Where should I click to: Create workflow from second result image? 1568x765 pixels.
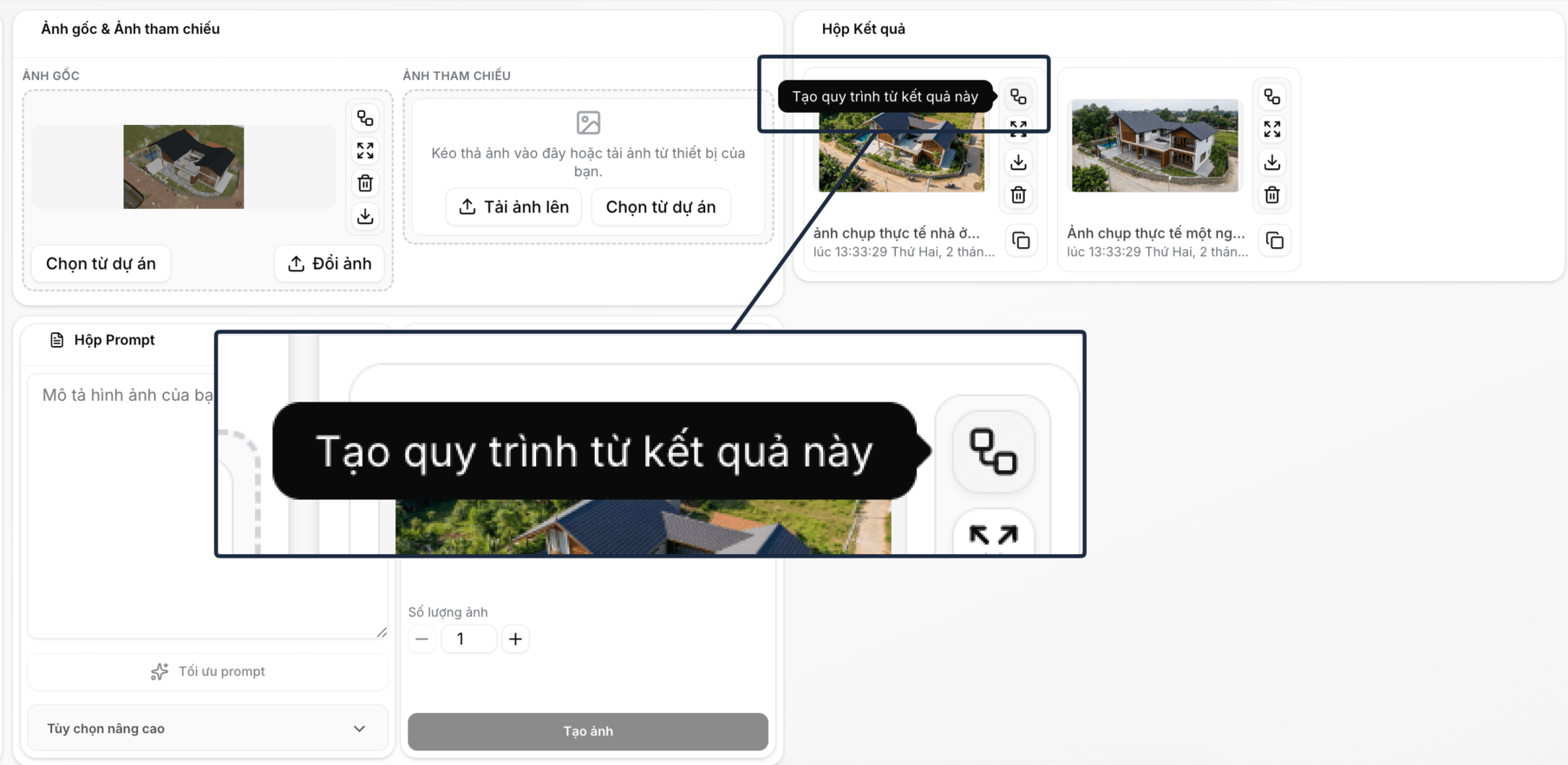click(1271, 96)
